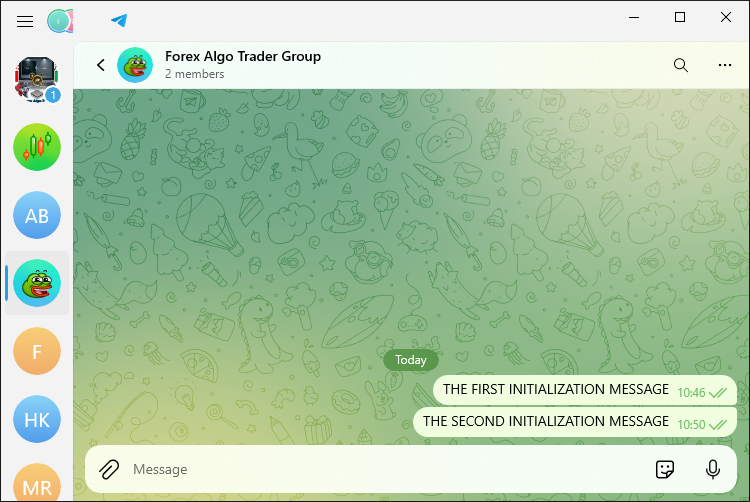Click the 10:46 message timestamp
Viewport: 750px width, 502px height.
[x=691, y=393]
